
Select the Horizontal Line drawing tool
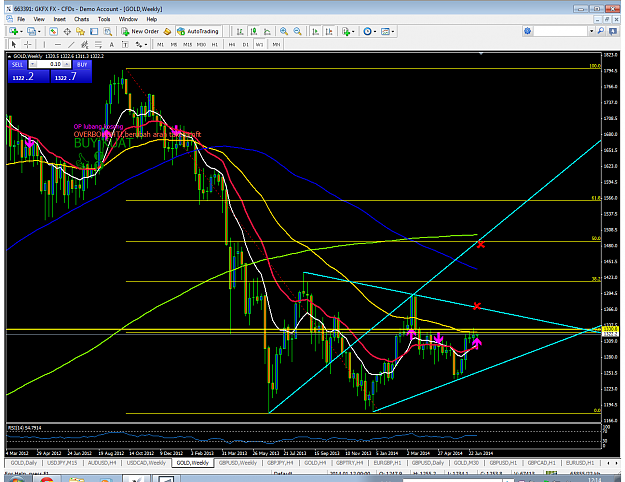tap(58, 44)
